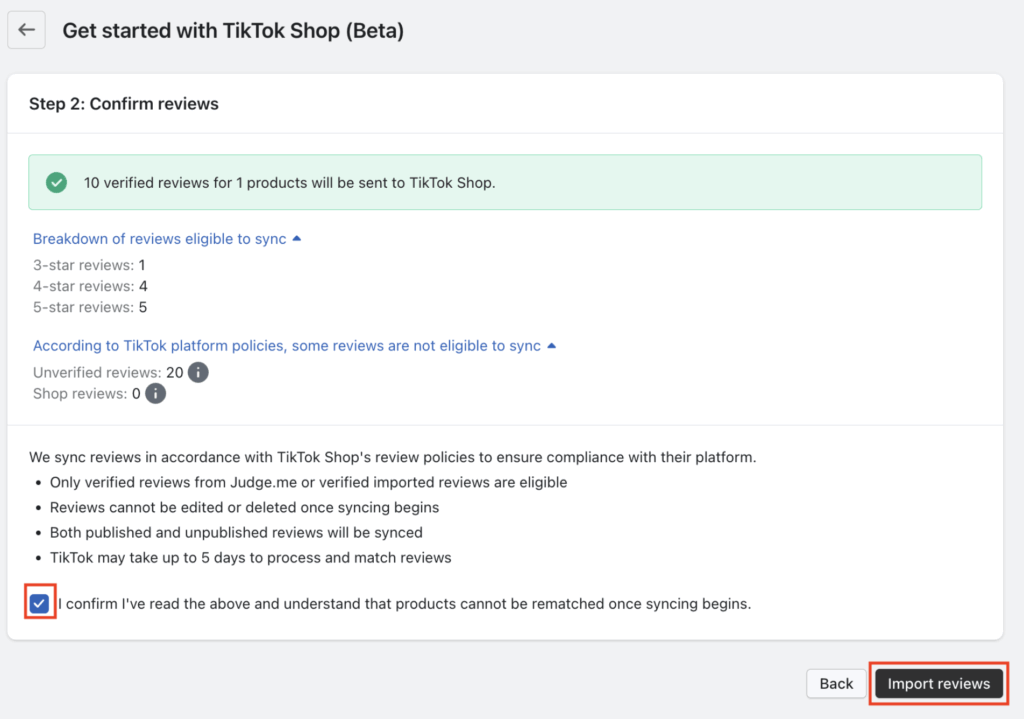The width and height of the screenshot is (1024, 719).
Task: Select the '3-star reviews: 1' line
Action: click(x=89, y=265)
